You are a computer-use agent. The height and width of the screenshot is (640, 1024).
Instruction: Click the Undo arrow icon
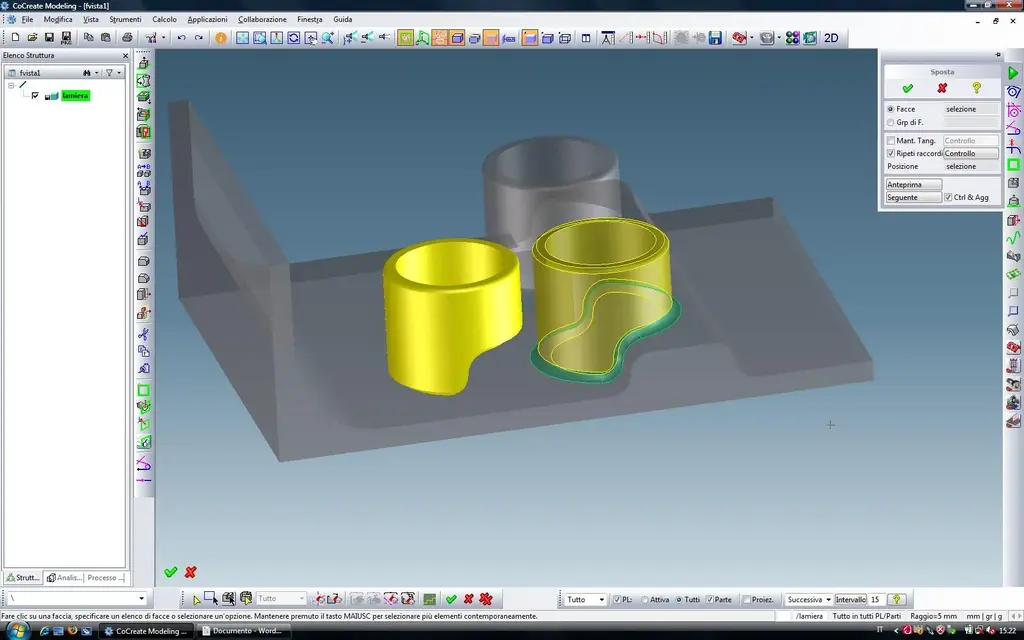point(181,38)
